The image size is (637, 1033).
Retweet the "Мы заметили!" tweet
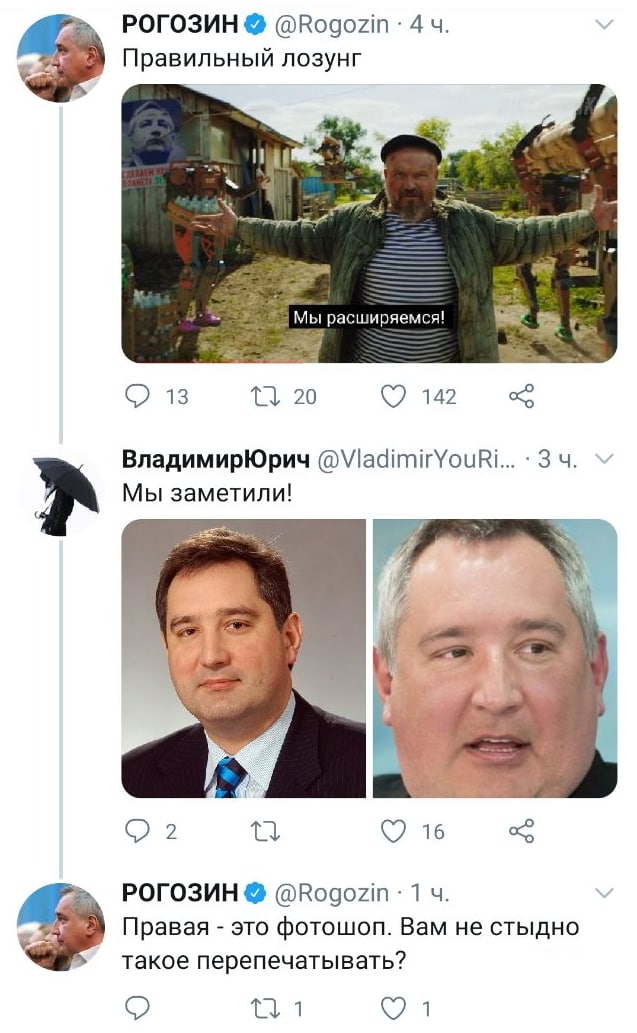[265, 831]
